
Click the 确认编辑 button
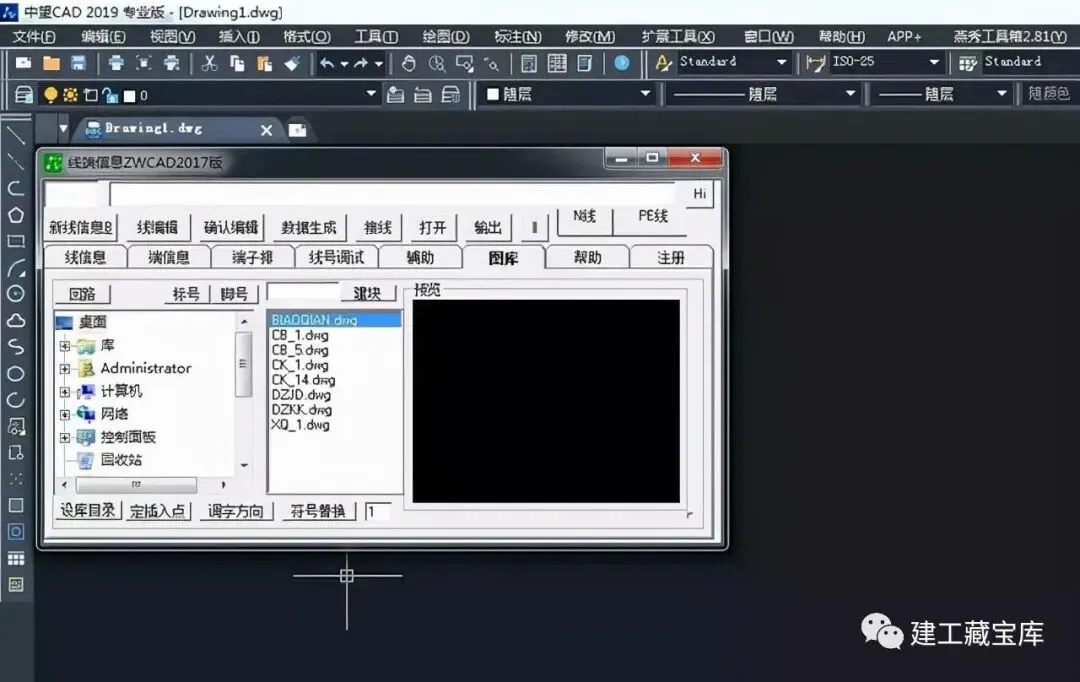231,227
